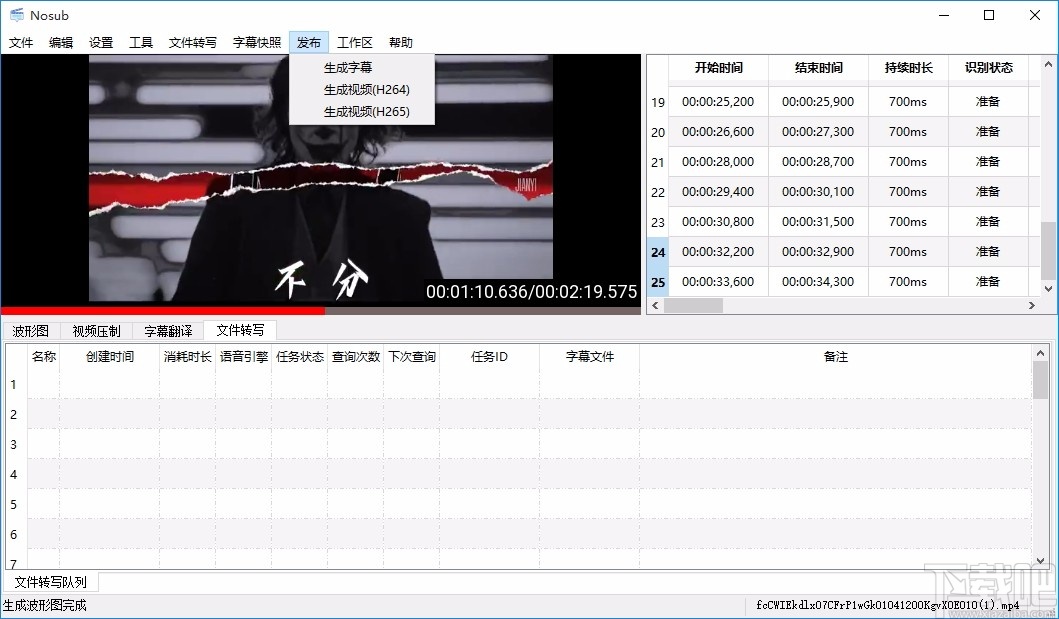The image size is (1059, 619).
Task: Select subtitle row number 25
Action: 658,282
